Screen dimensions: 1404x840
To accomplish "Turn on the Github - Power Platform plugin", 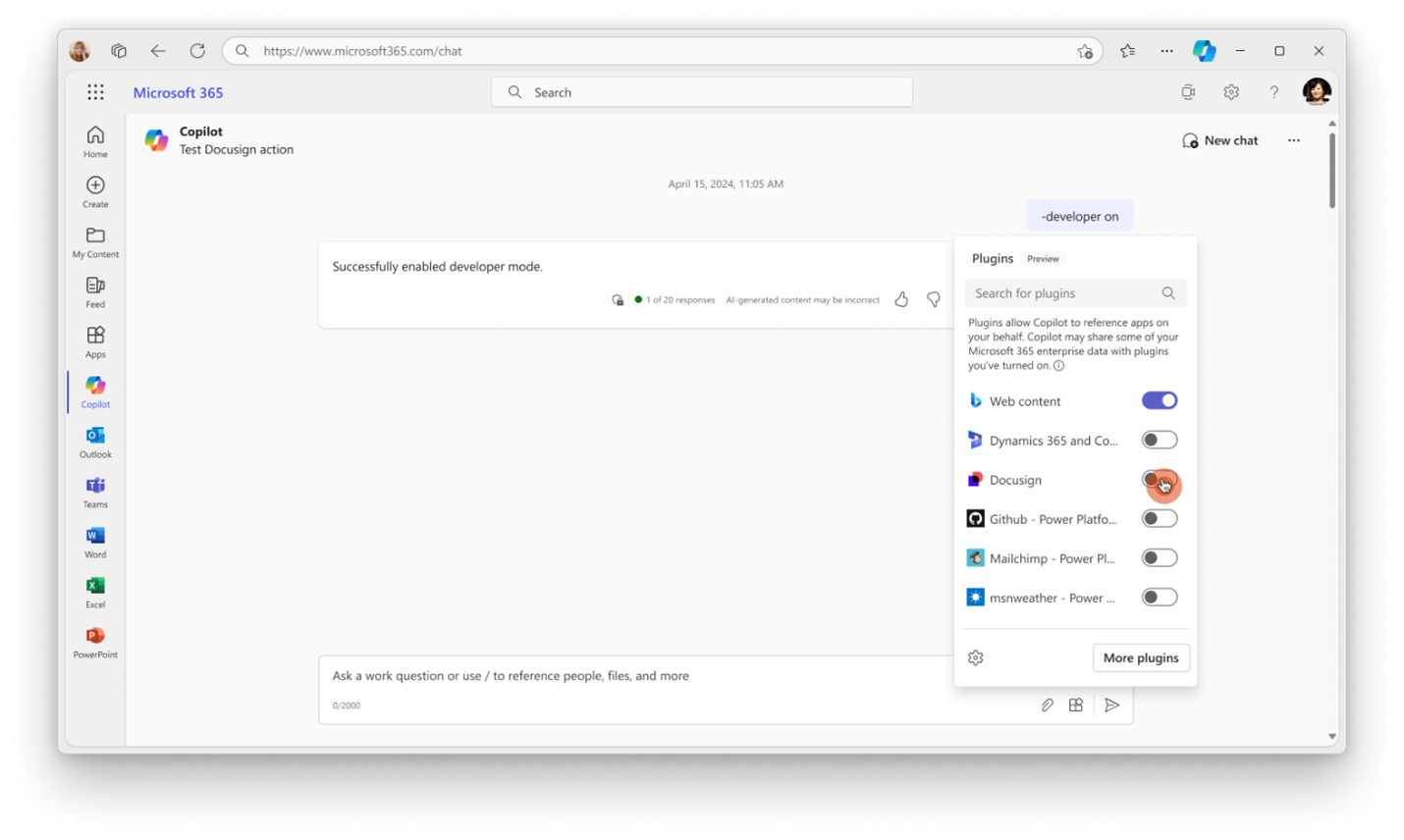I will point(1160,518).
